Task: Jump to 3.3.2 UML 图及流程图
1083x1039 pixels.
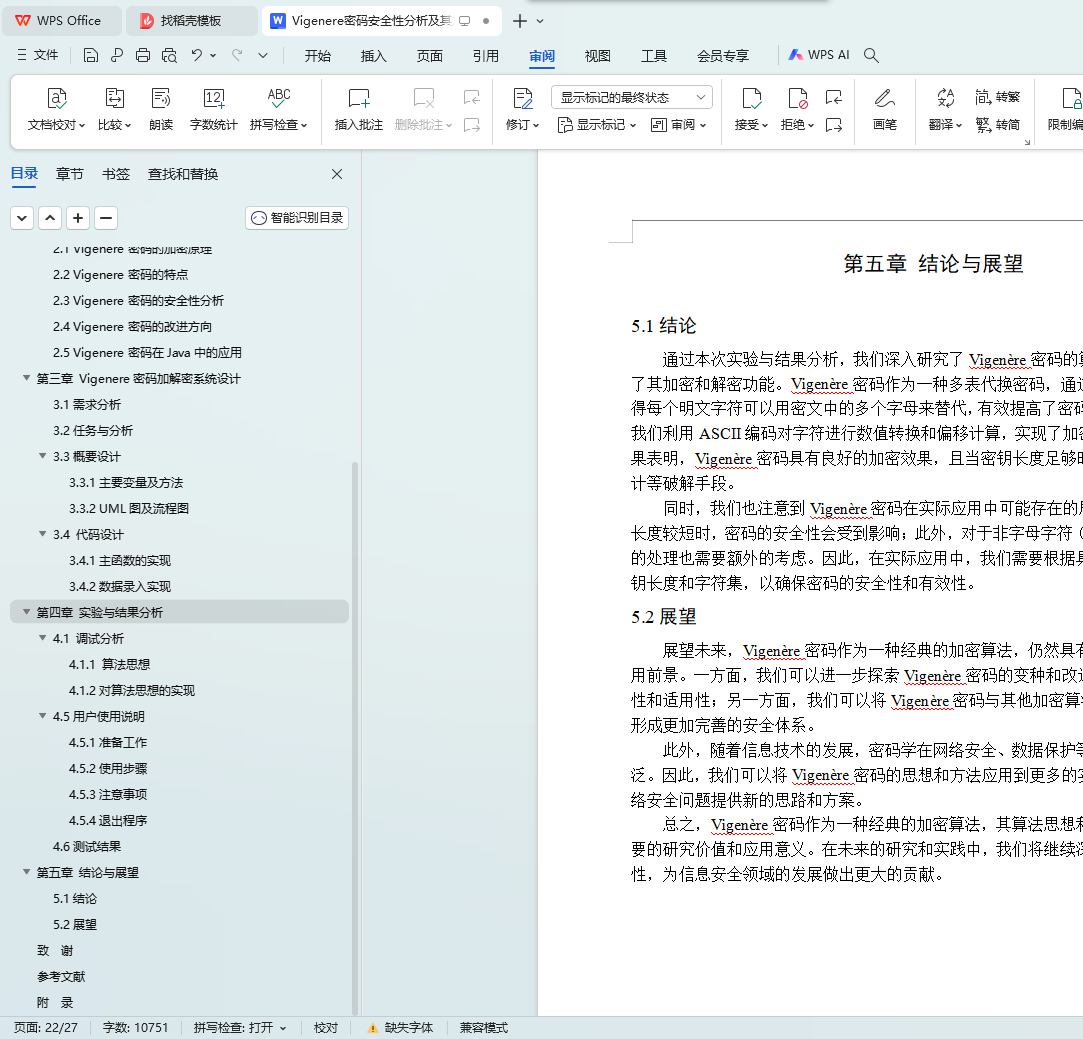Action: coord(128,508)
